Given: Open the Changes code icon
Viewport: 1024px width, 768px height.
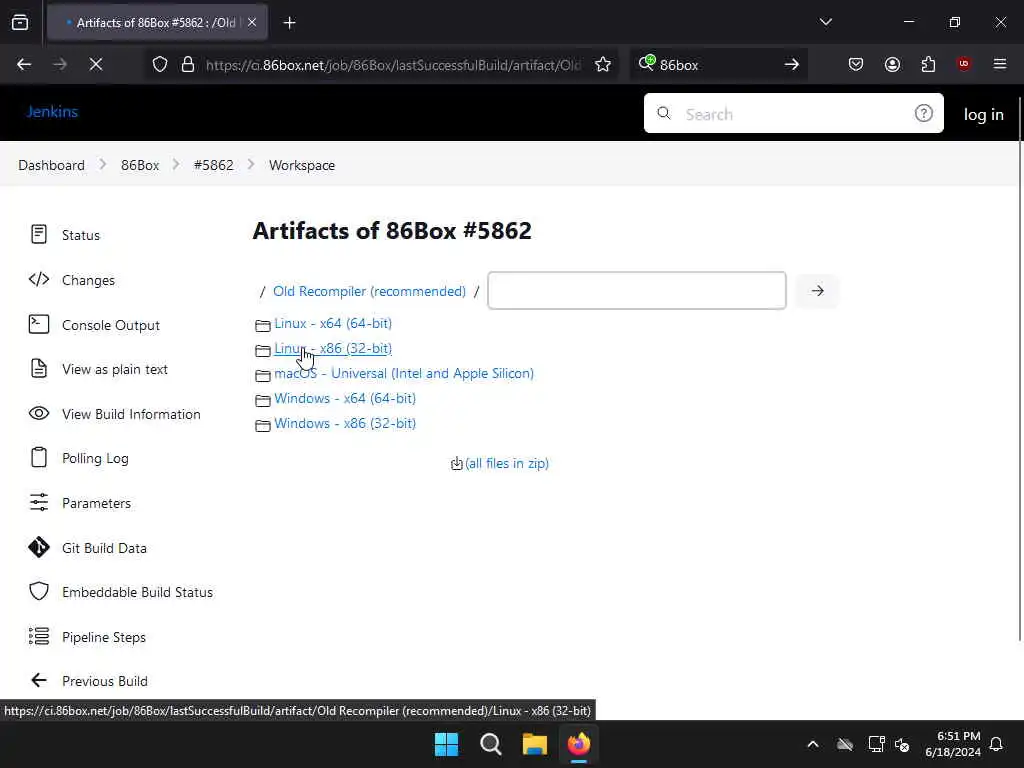Looking at the screenshot, I should click(x=39, y=280).
